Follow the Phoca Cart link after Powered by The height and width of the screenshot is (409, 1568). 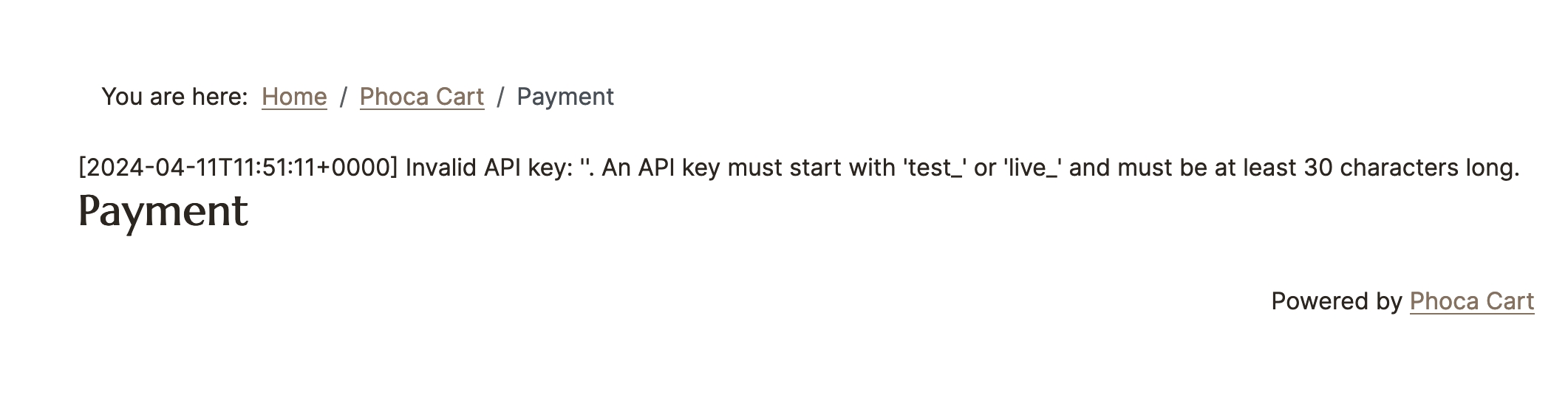[x=1471, y=301]
